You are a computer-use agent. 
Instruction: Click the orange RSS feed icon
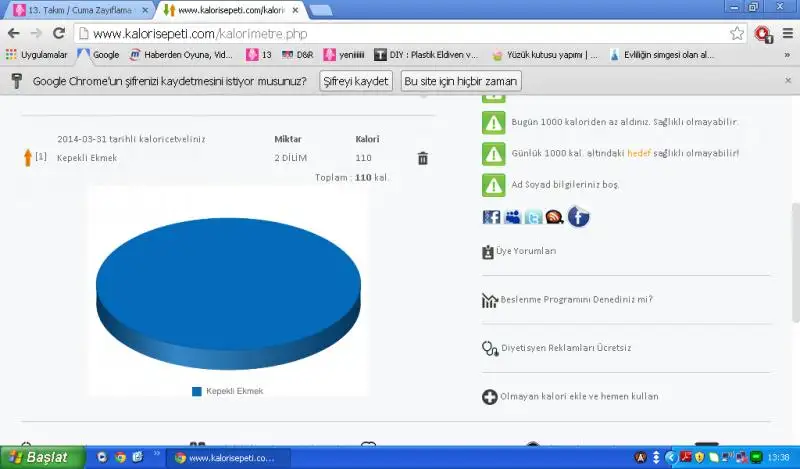point(555,217)
